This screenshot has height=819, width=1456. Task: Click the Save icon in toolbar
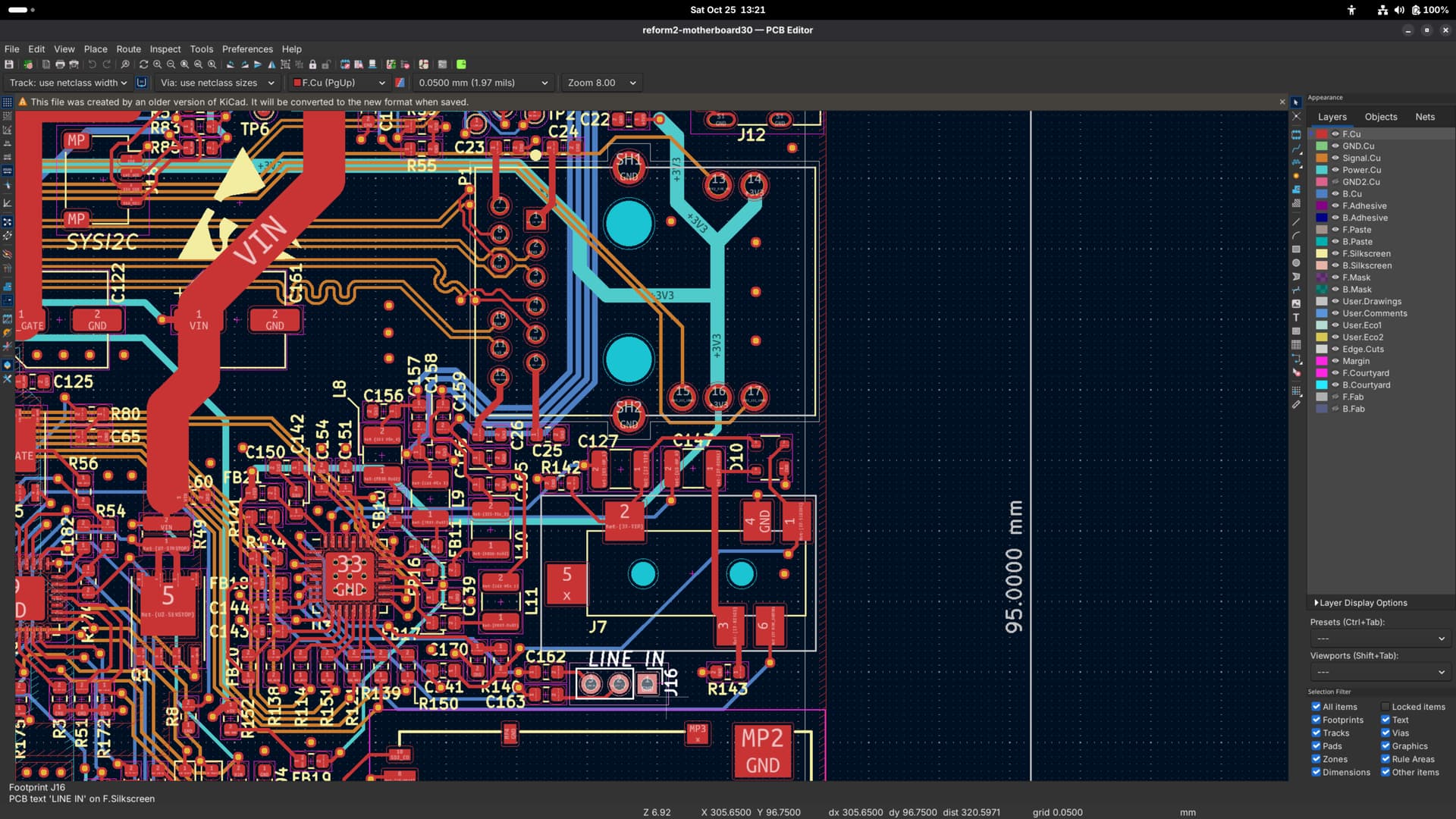point(9,64)
